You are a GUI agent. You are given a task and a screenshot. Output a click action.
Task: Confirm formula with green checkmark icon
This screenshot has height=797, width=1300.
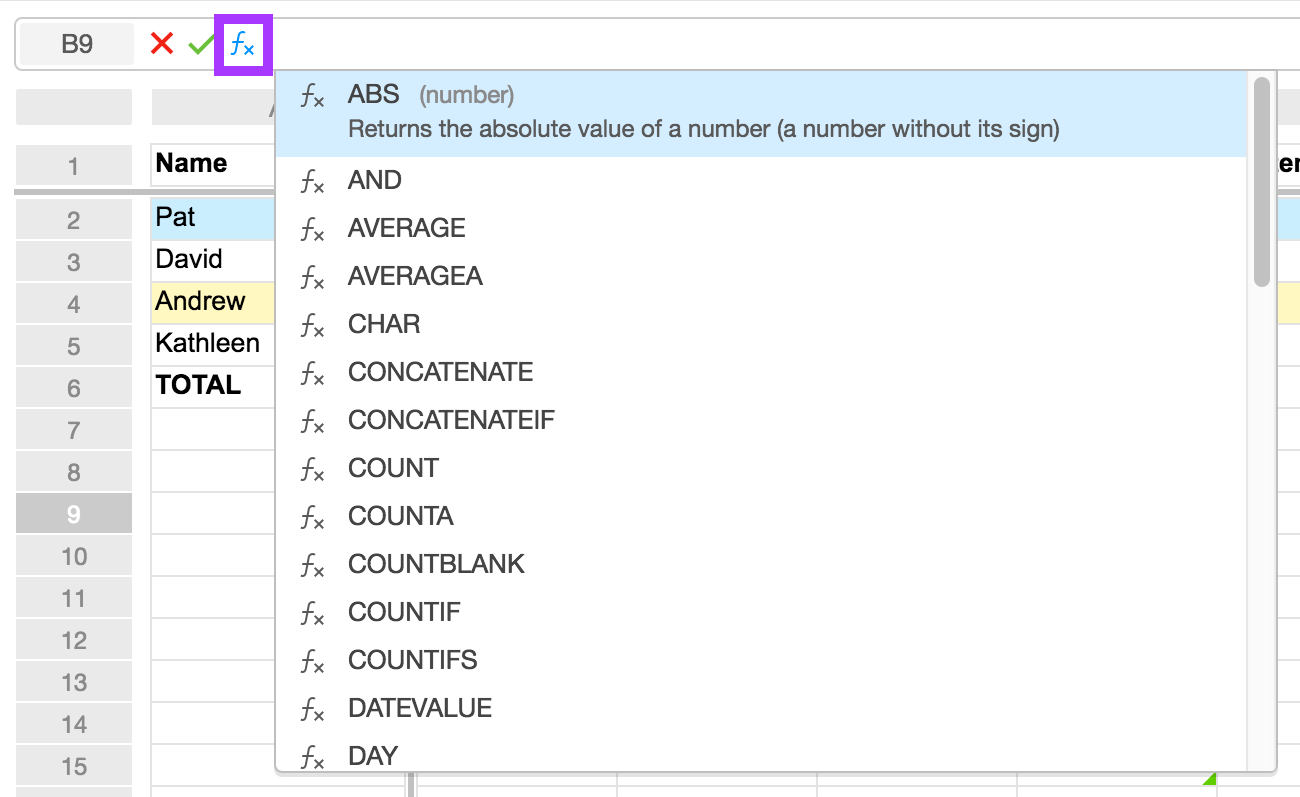[x=198, y=43]
